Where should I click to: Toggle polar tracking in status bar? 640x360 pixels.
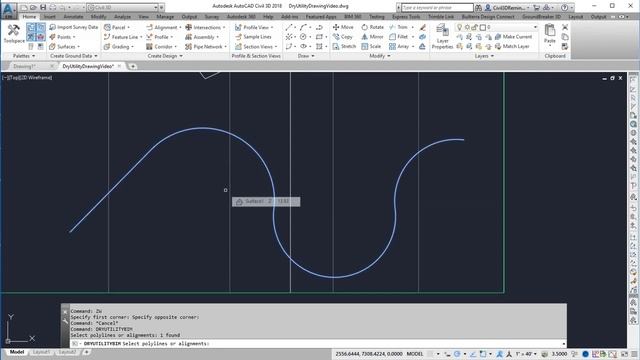pos(457,354)
